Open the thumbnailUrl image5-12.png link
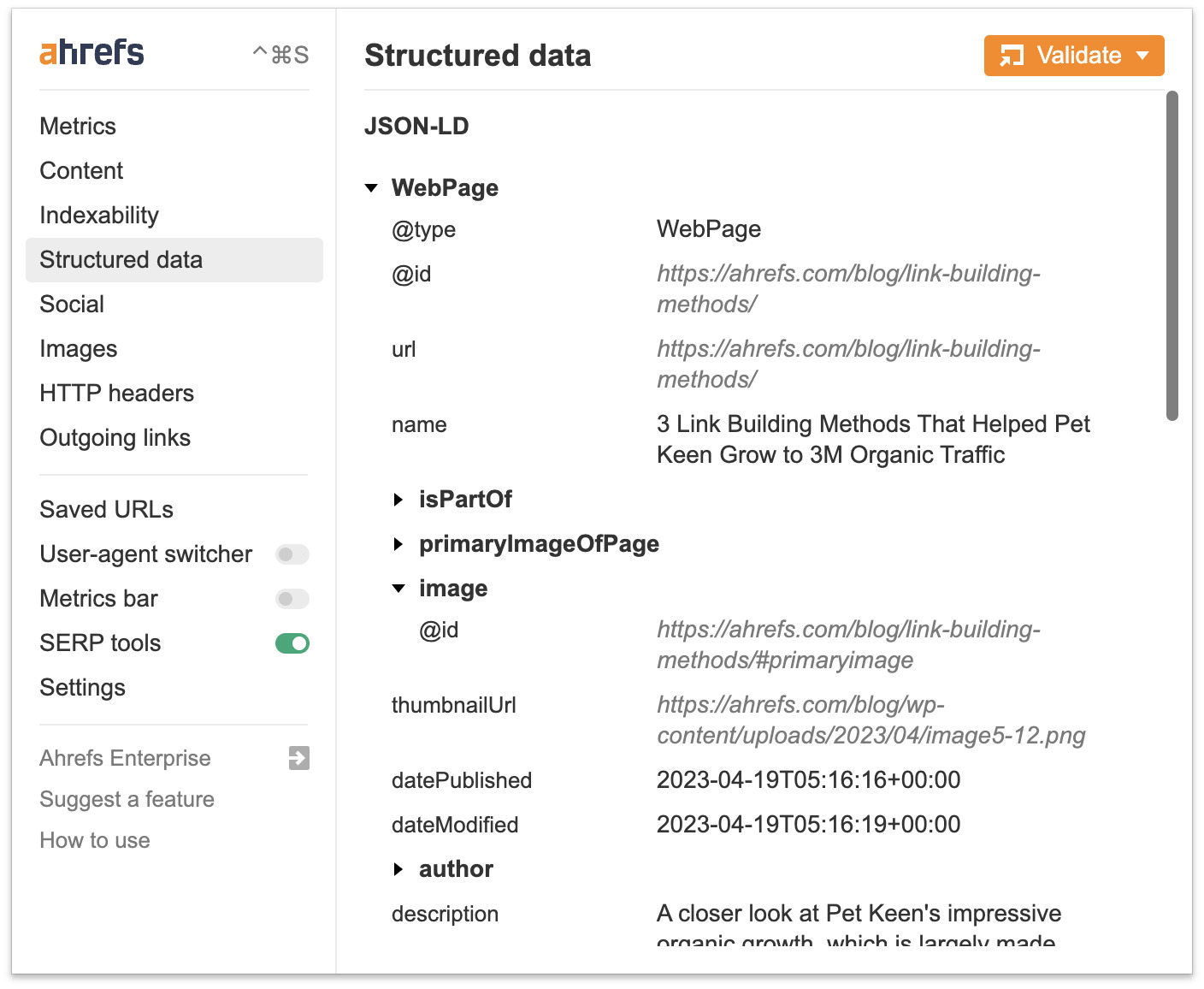 (871, 720)
